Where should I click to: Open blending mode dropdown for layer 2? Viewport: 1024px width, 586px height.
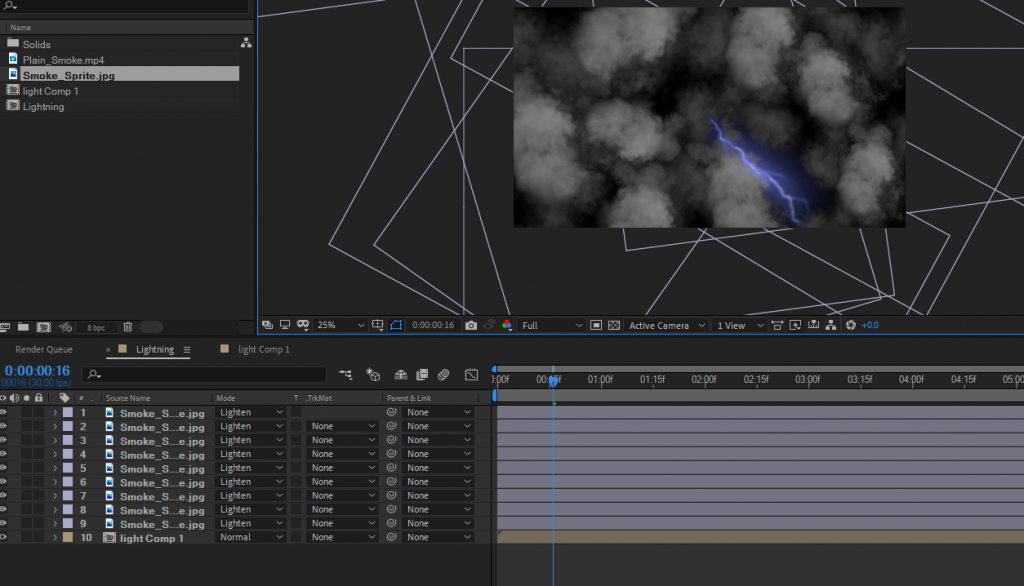(x=251, y=426)
